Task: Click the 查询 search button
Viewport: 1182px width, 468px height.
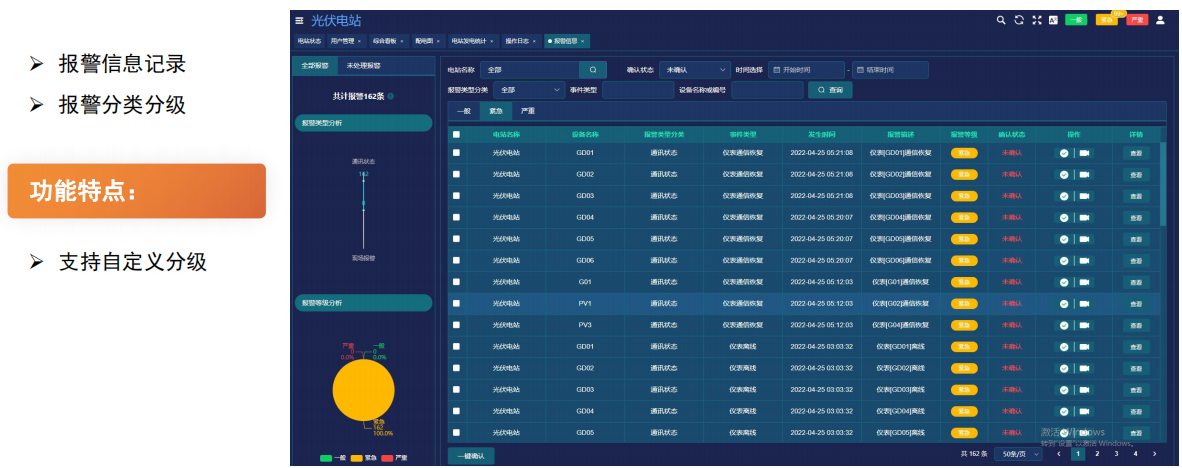Action: coord(830,90)
